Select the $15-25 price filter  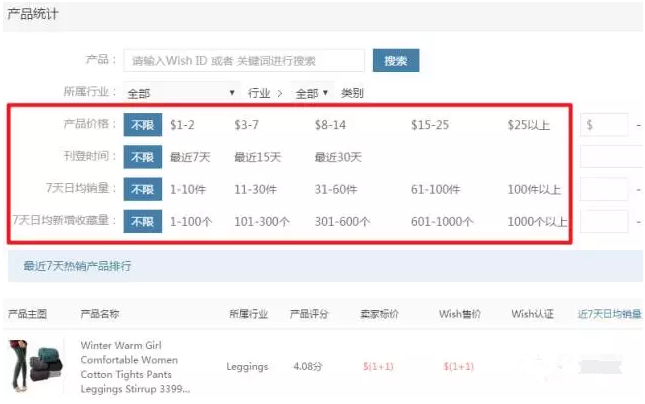point(430,125)
